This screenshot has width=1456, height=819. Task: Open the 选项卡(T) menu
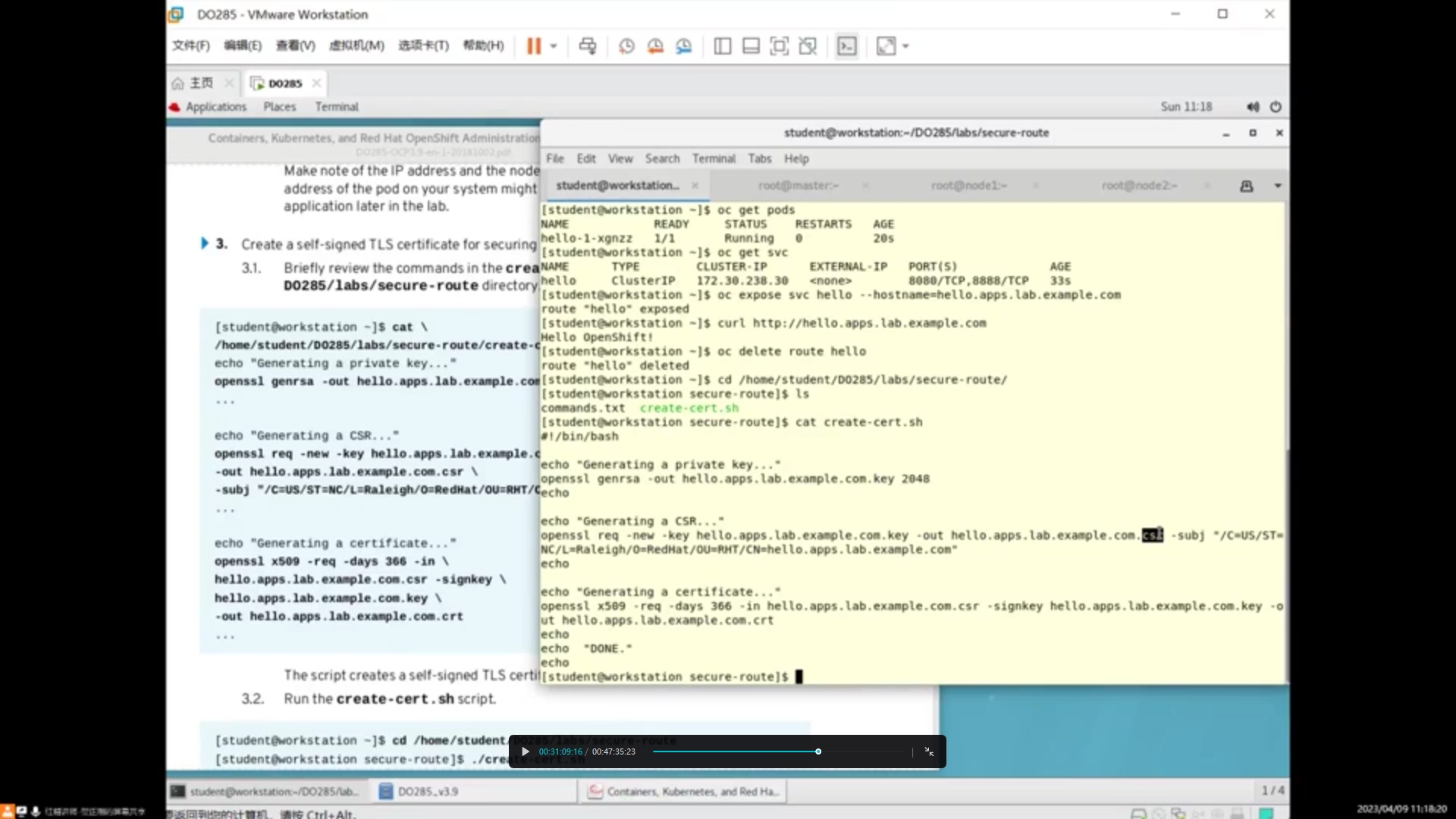tap(423, 45)
